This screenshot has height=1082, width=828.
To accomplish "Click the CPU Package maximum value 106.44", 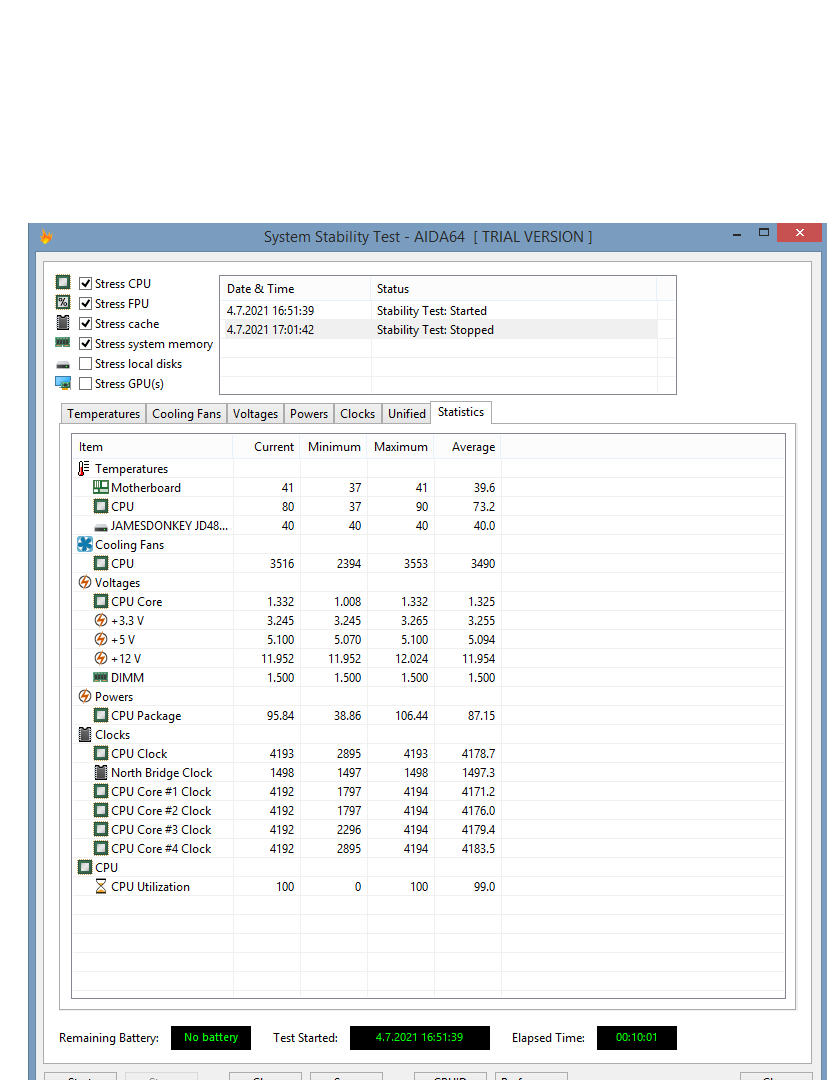I will (411, 716).
